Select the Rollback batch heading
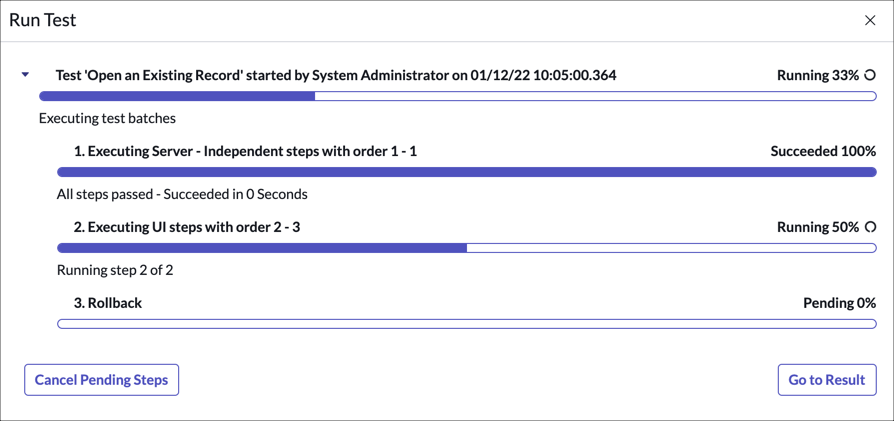This screenshot has height=421, width=894. pyautogui.click(x=108, y=303)
